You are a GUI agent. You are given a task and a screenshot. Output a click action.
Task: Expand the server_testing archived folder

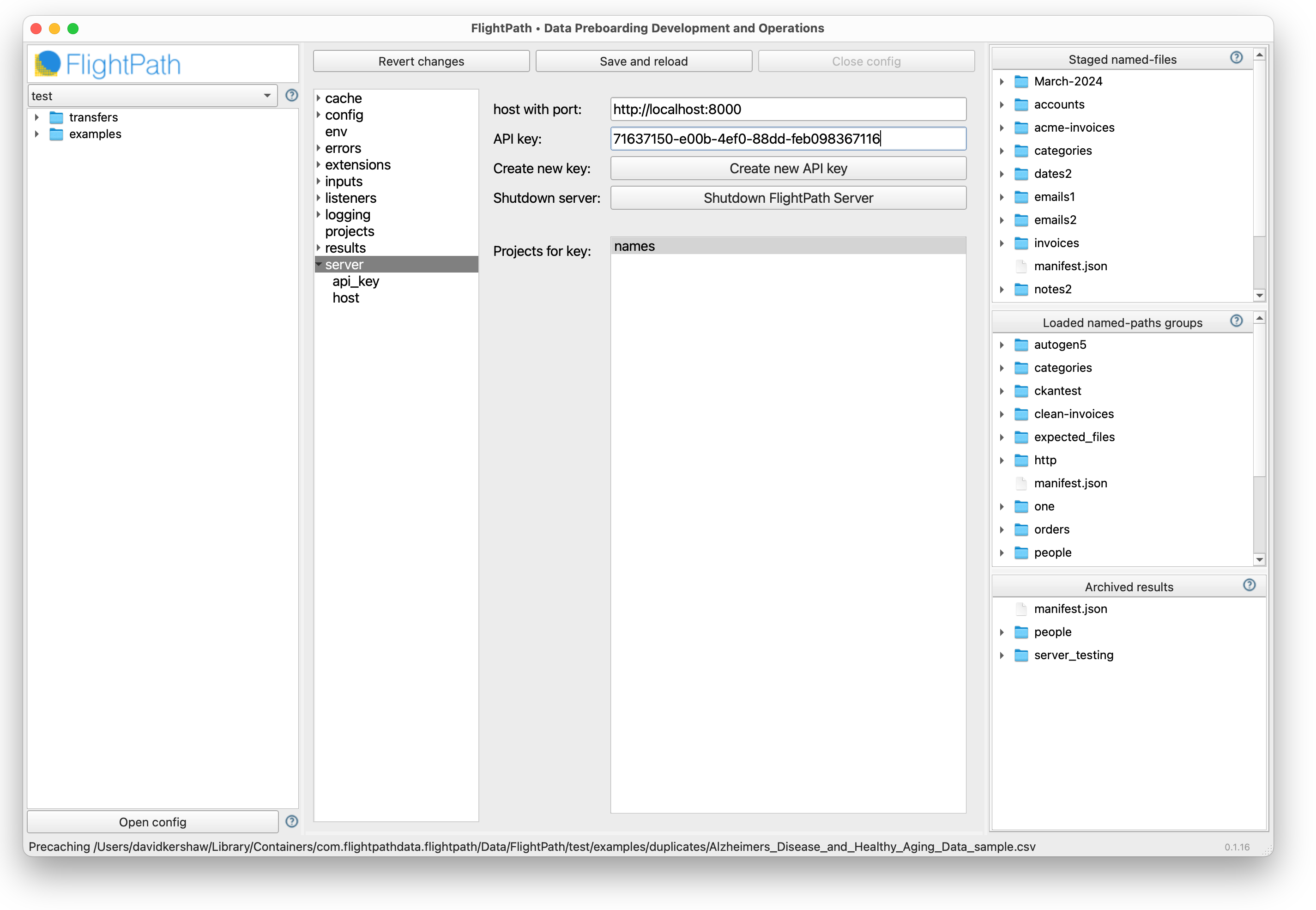click(1002, 655)
